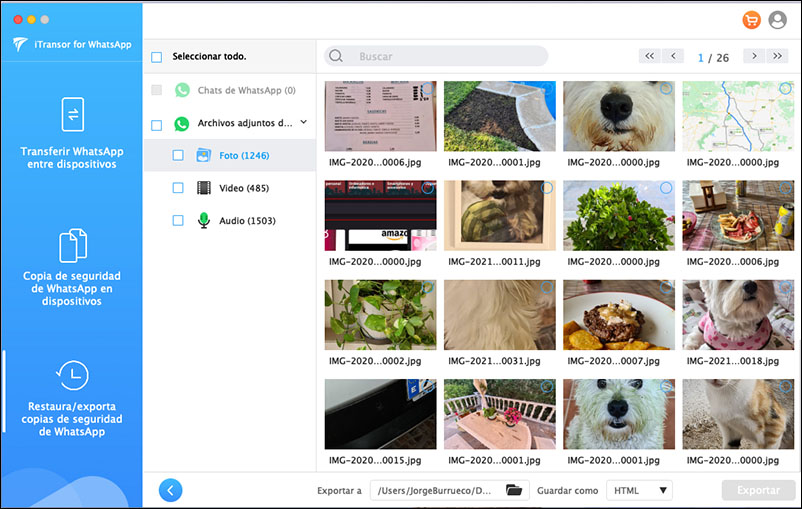Image resolution: width=802 pixels, height=509 pixels.
Task: Check the Audio (1503) checkbox
Action: [x=178, y=220]
